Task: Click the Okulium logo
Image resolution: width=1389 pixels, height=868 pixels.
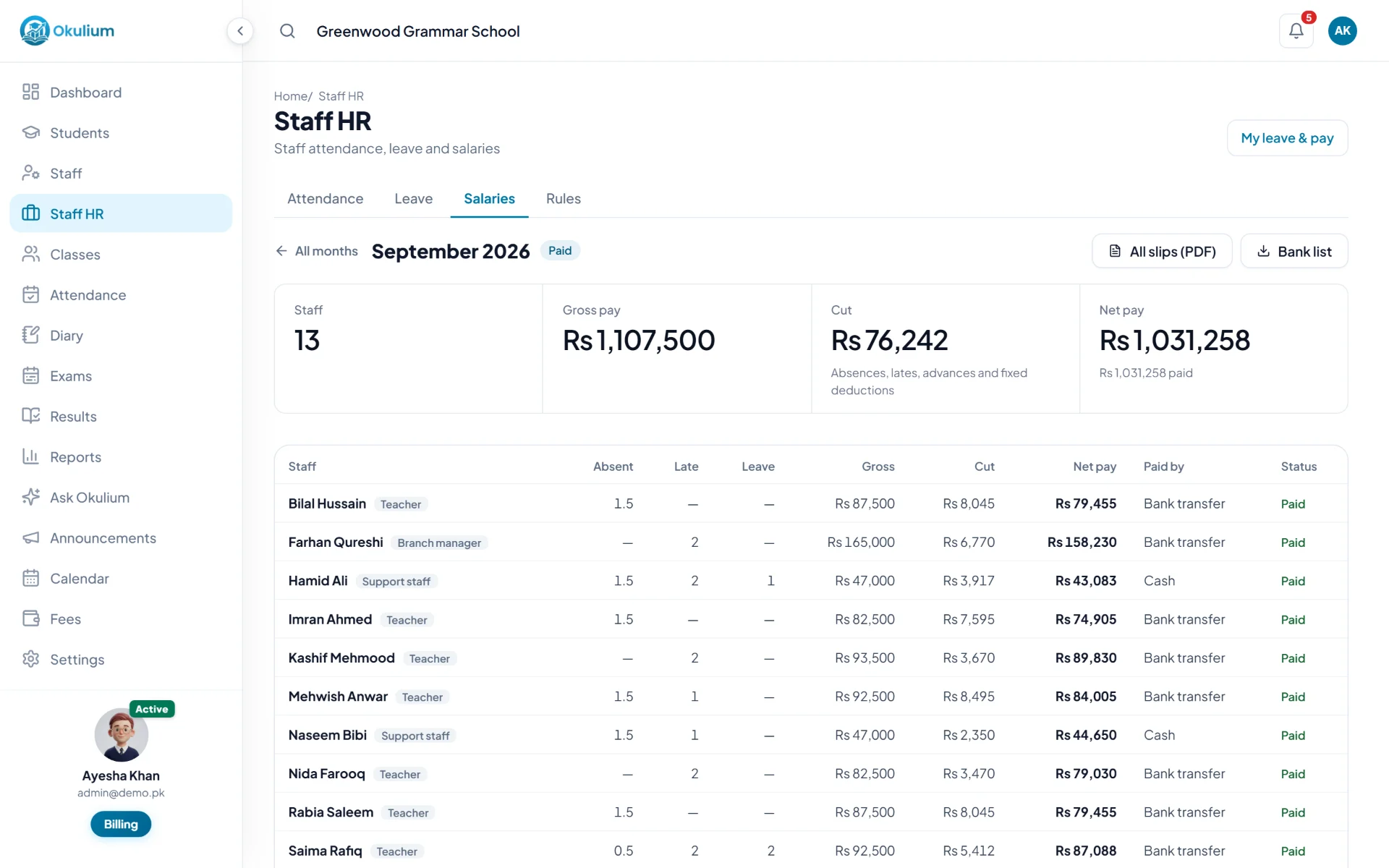Action: coord(67,31)
